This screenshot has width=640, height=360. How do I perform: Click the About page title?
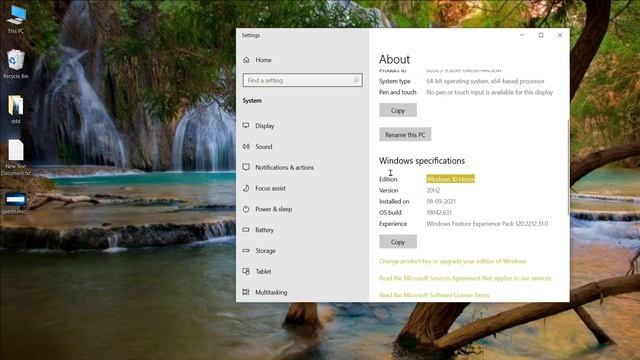(x=394, y=60)
